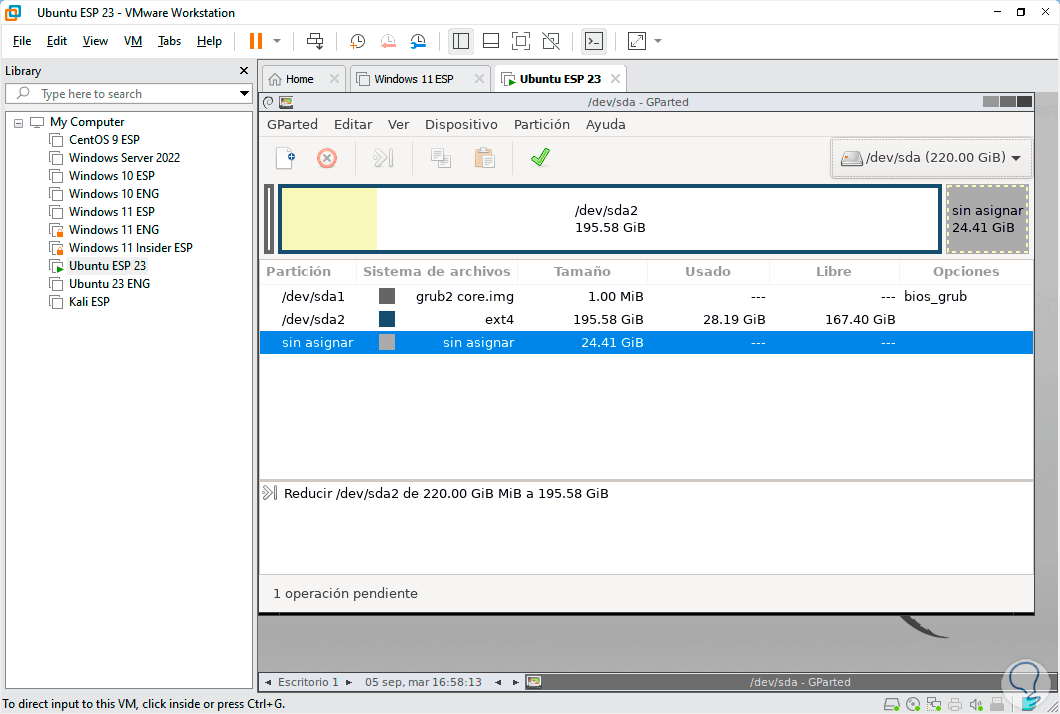Screen dimensions: 1060x714
Task: Click the paste partition icon
Action: click(x=484, y=158)
